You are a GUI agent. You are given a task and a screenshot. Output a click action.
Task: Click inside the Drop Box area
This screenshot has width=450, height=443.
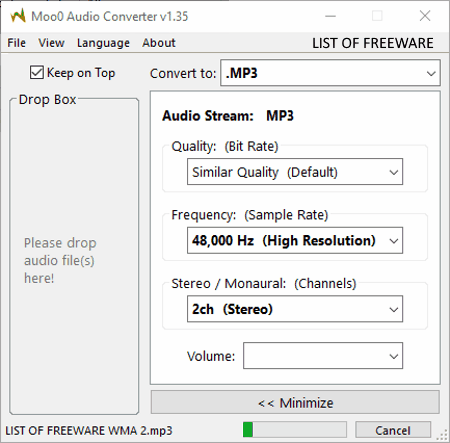point(74,257)
